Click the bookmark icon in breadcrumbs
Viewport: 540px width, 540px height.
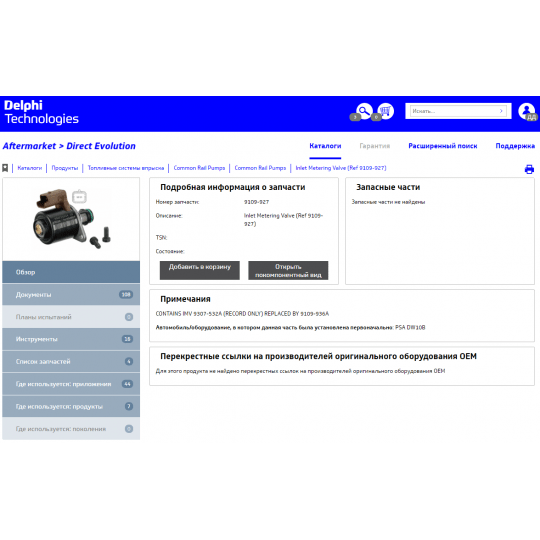click(x=5, y=168)
